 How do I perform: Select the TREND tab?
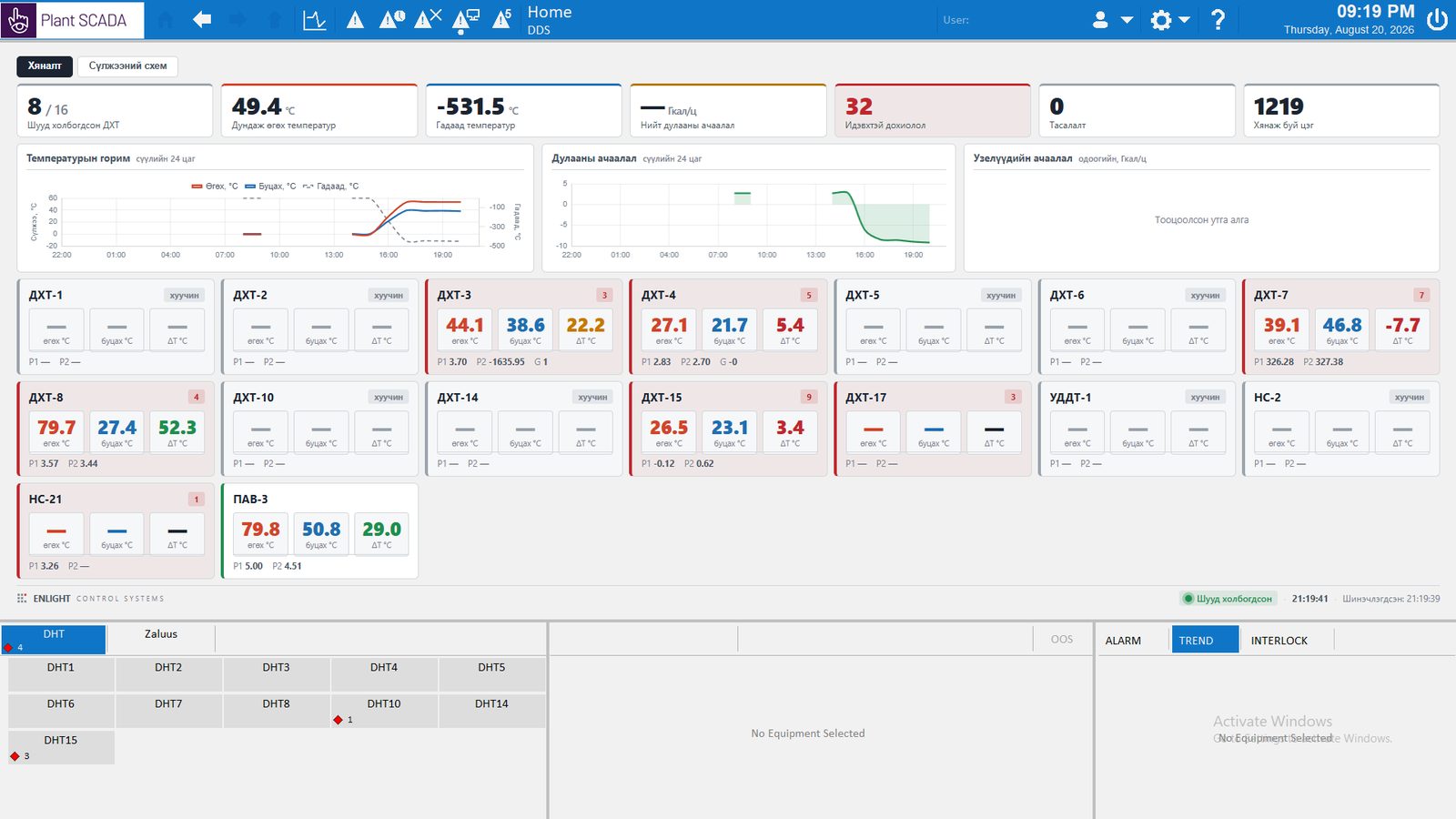(x=1205, y=640)
